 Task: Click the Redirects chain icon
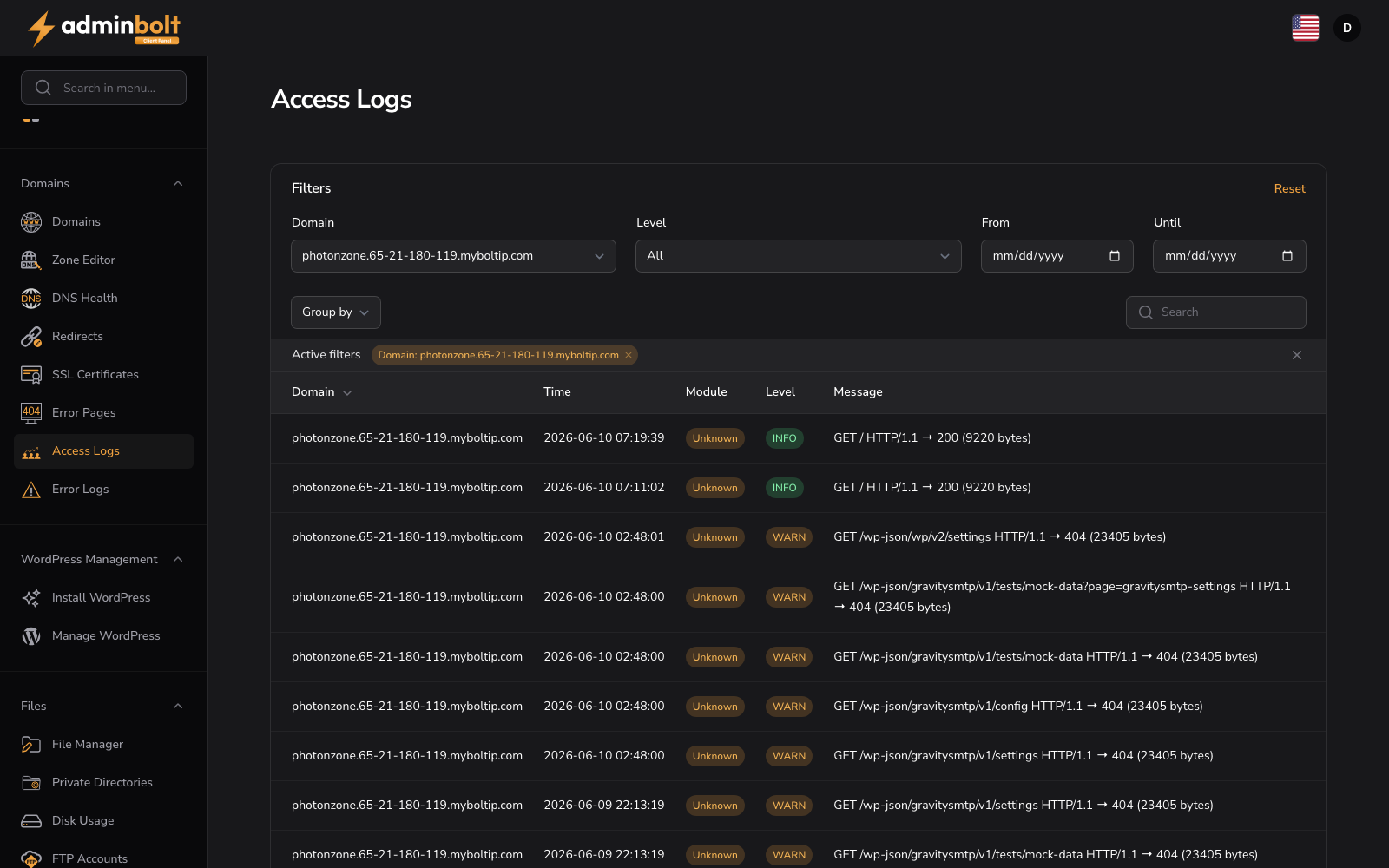point(31,337)
